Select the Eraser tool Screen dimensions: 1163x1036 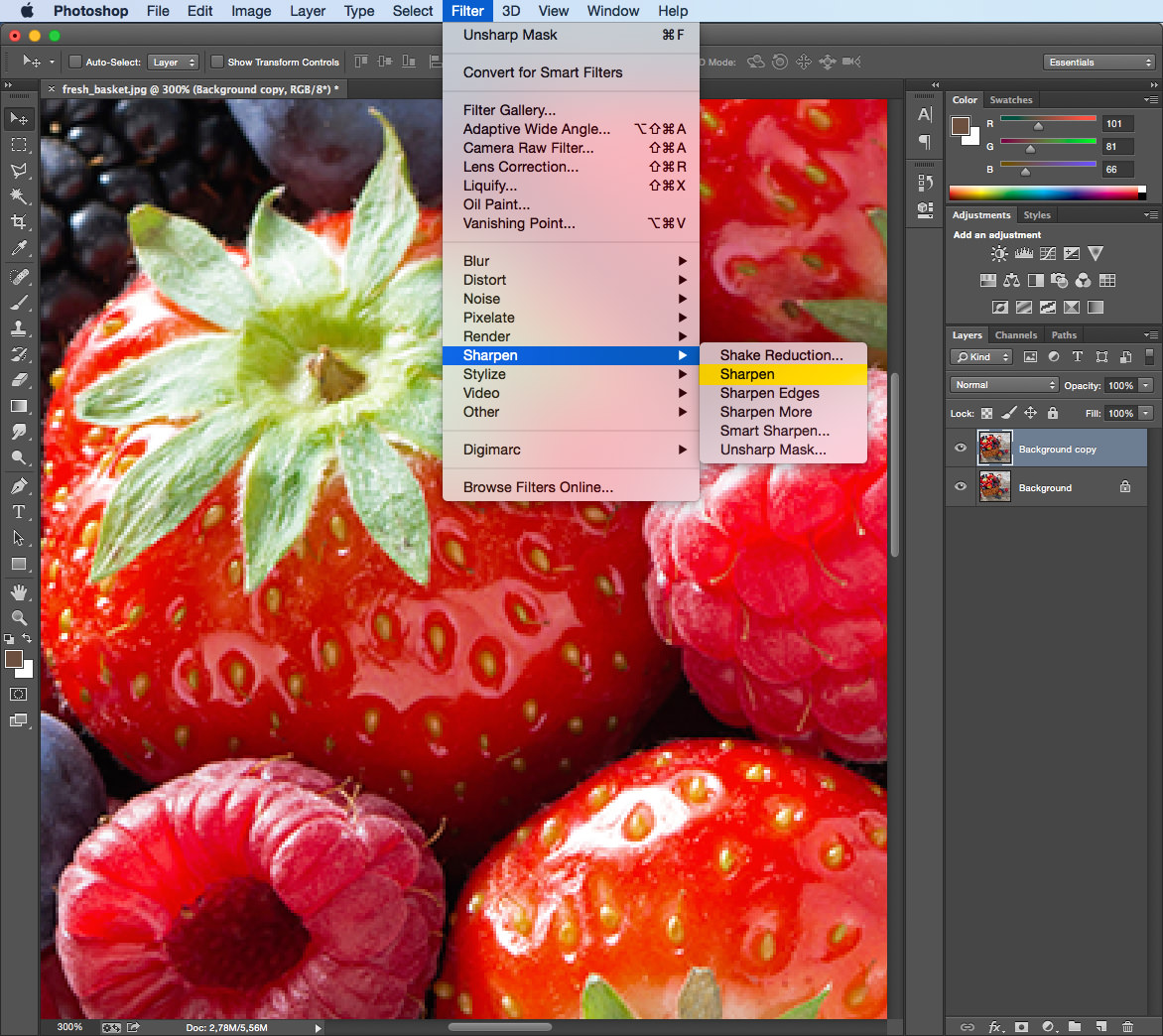(19, 380)
